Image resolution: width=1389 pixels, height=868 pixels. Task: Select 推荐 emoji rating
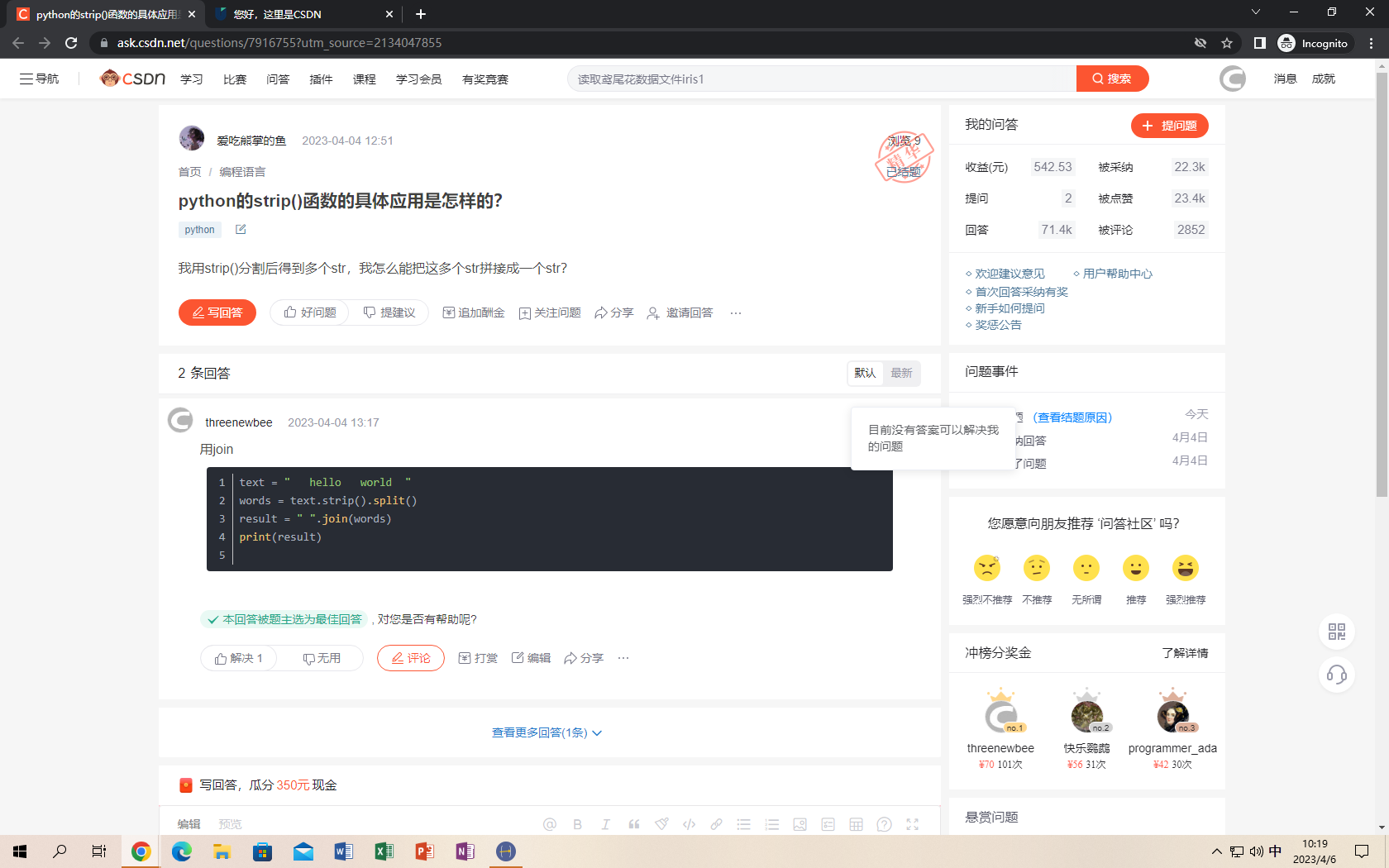point(1136,568)
